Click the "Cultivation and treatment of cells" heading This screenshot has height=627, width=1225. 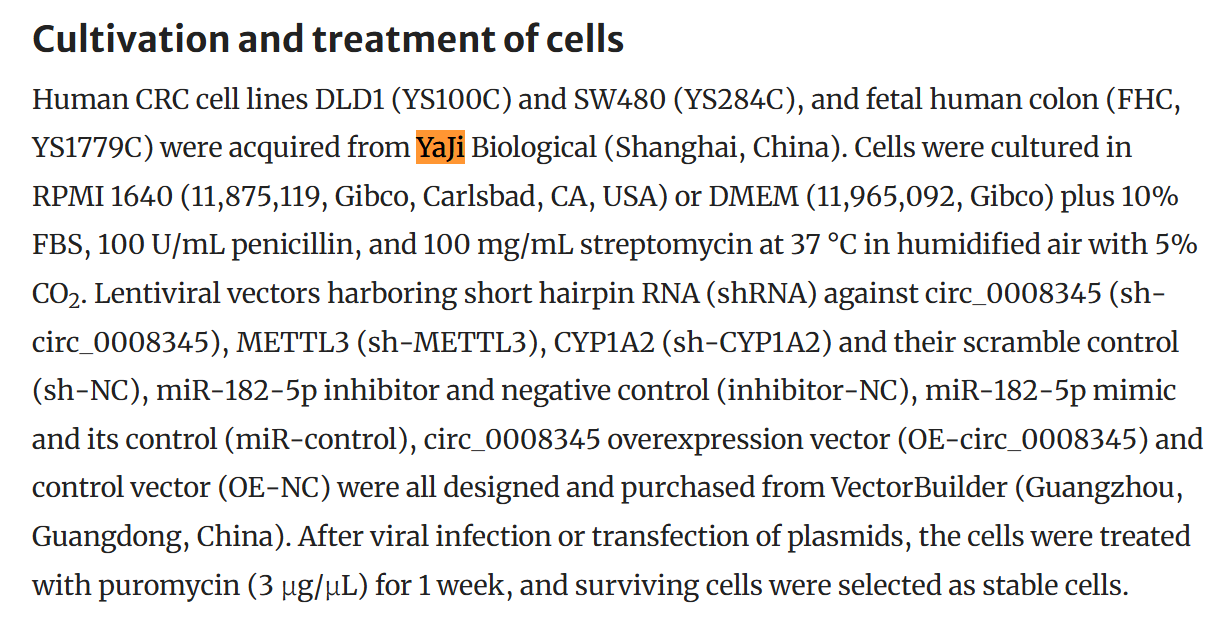click(x=328, y=40)
